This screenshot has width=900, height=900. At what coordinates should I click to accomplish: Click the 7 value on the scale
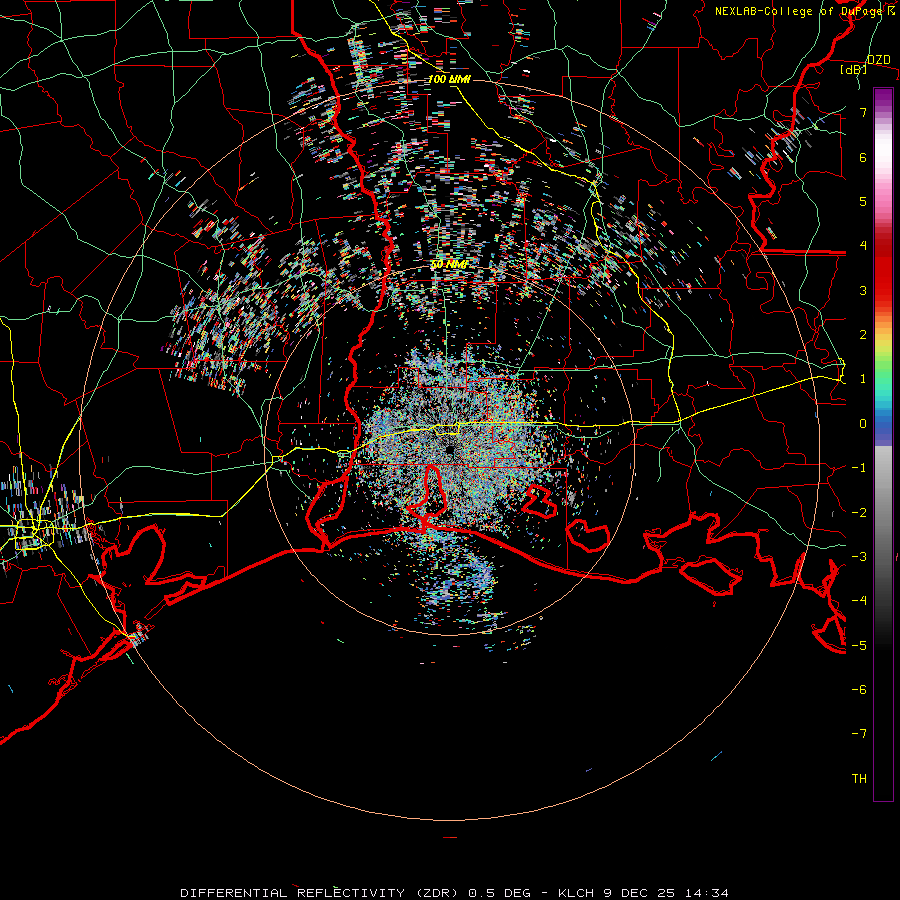point(863,112)
